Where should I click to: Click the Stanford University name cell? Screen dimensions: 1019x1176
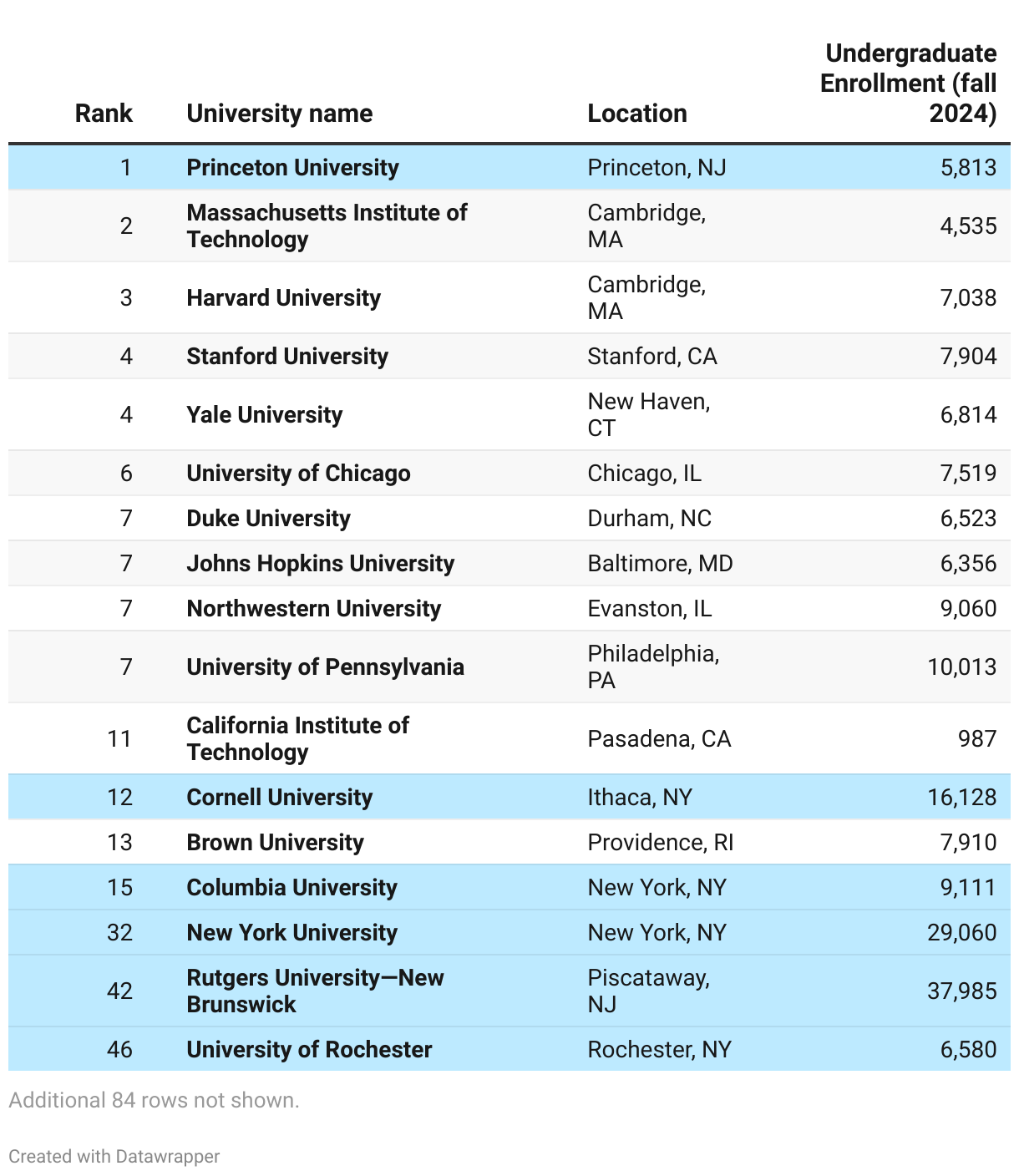[x=287, y=356]
